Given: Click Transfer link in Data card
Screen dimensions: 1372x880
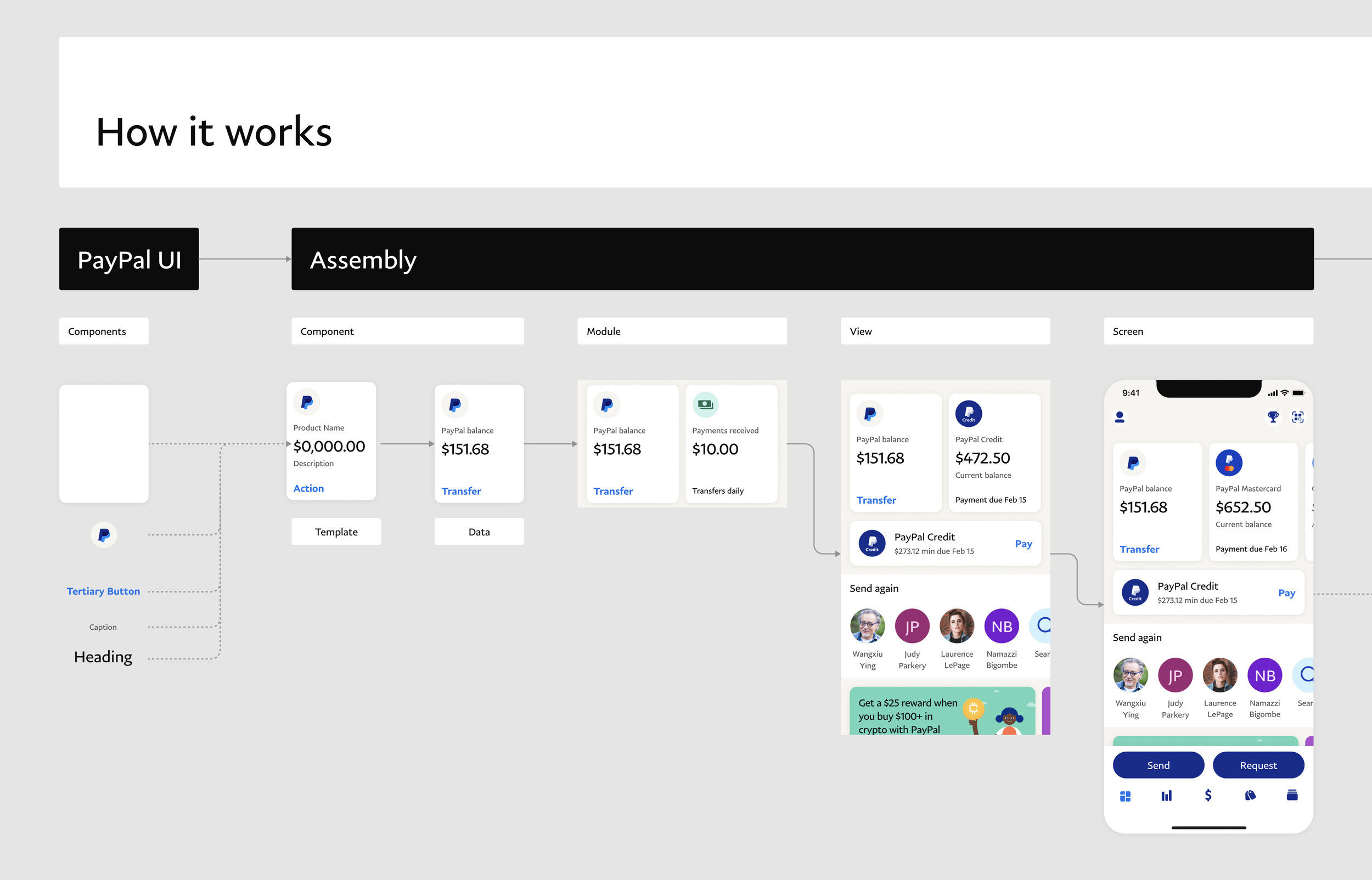Looking at the screenshot, I should click(x=460, y=492).
